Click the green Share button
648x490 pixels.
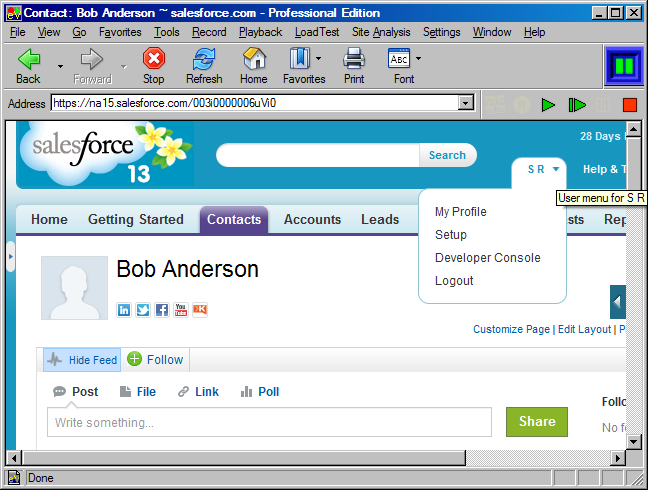click(x=537, y=422)
